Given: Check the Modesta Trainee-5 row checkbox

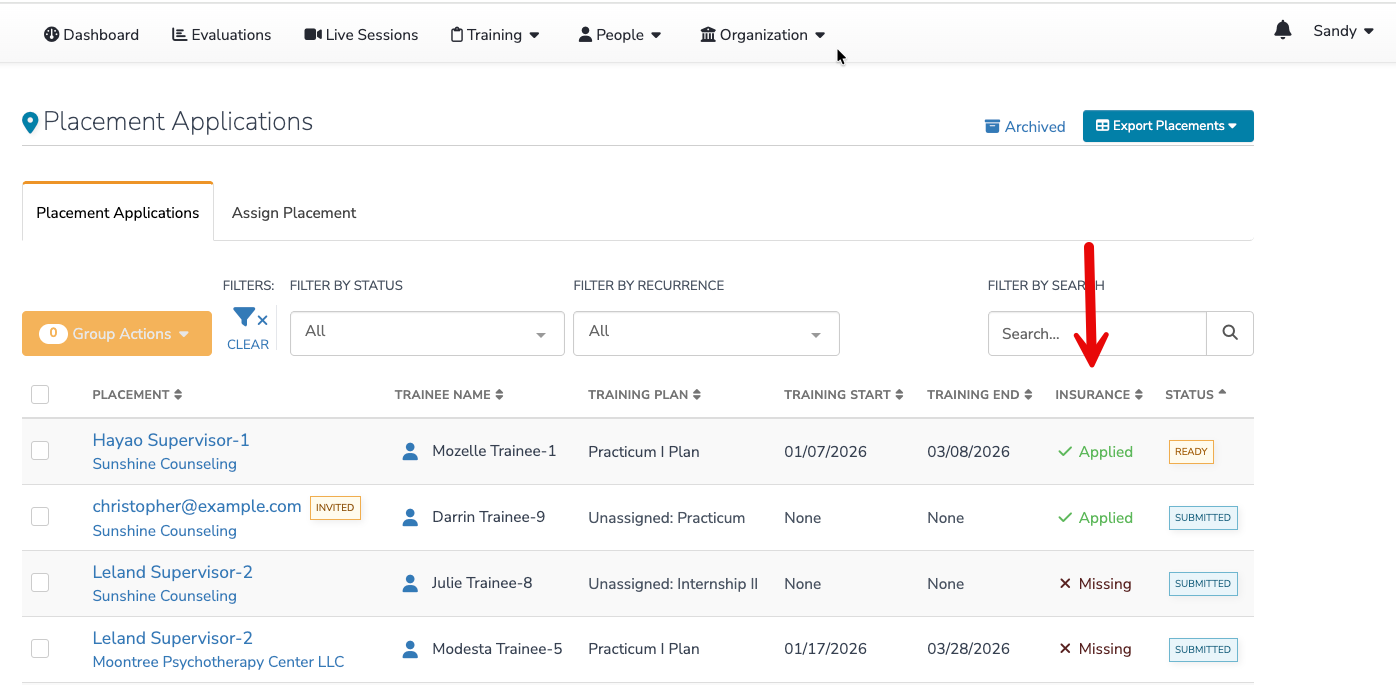Looking at the screenshot, I should (40, 649).
